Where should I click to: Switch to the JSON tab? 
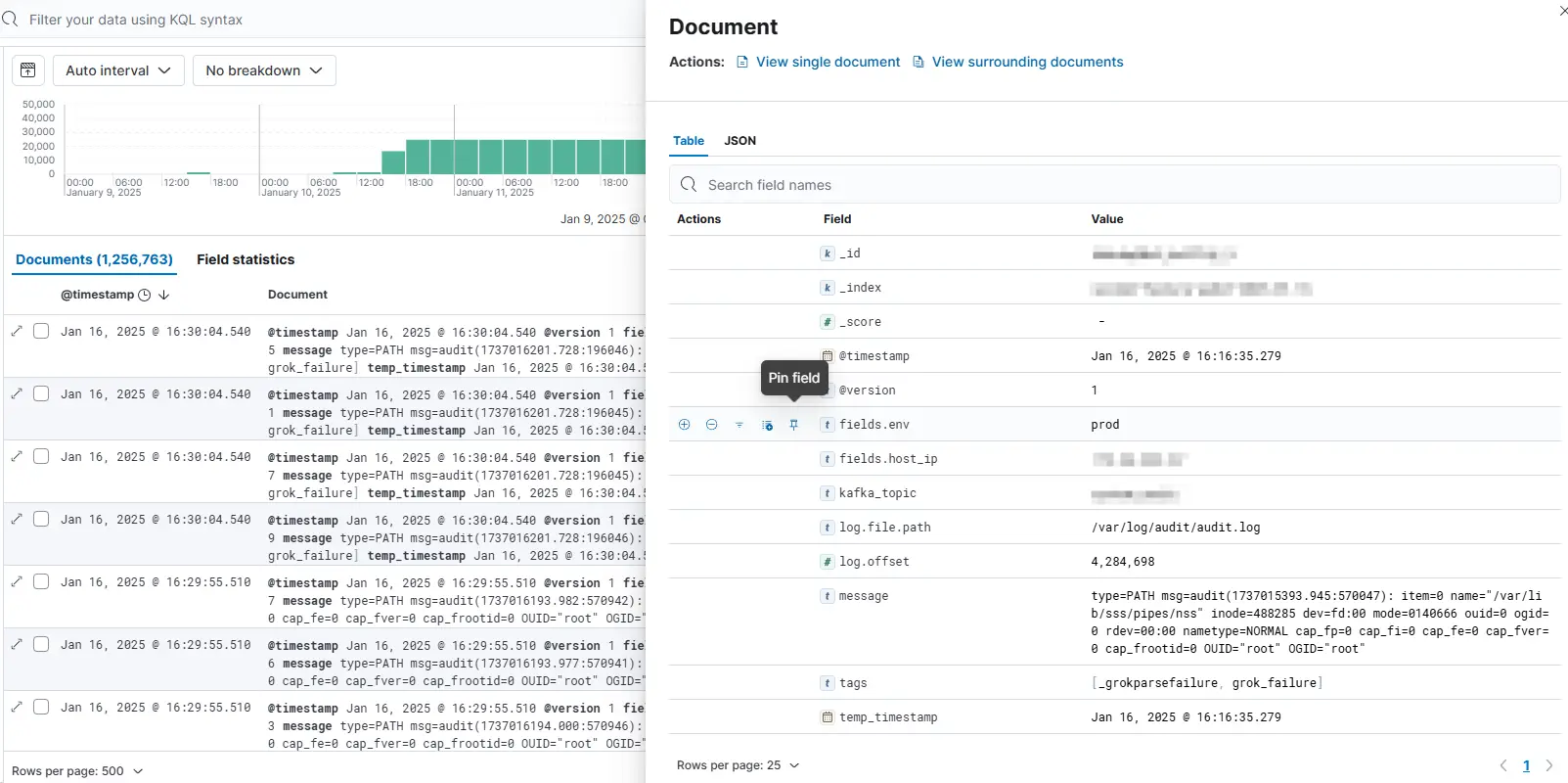(739, 141)
